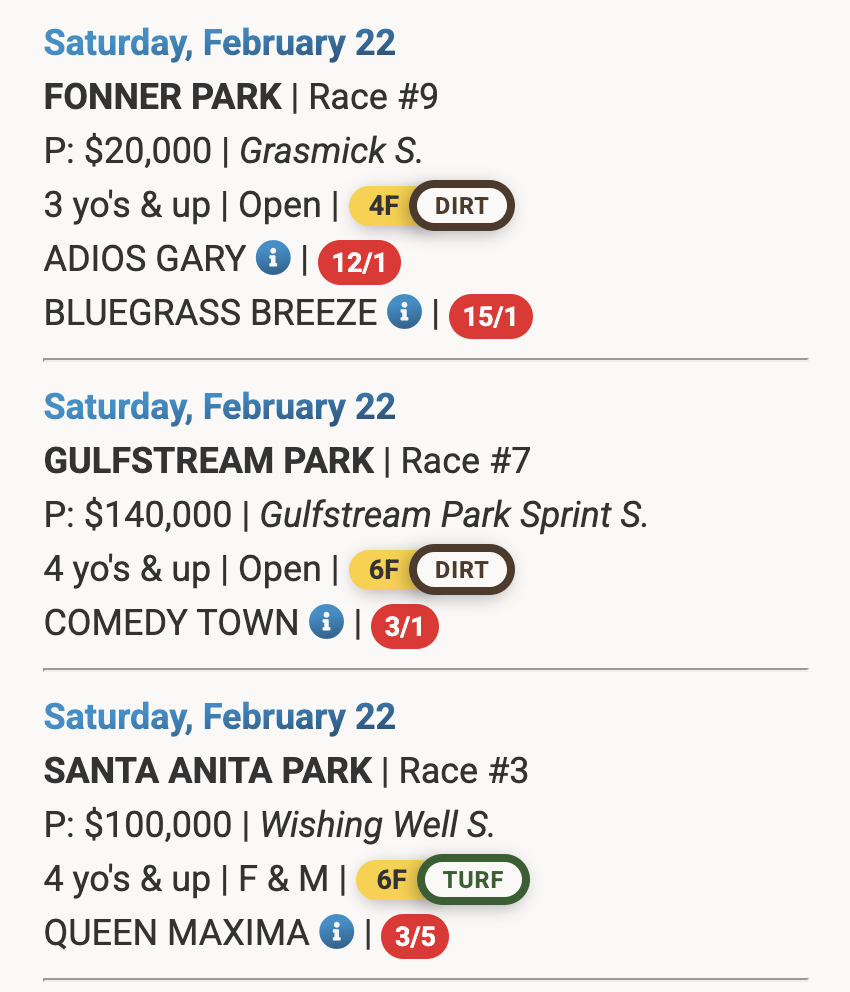850x992 pixels.
Task: Select the TURF surface tag
Action: (x=474, y=879)
